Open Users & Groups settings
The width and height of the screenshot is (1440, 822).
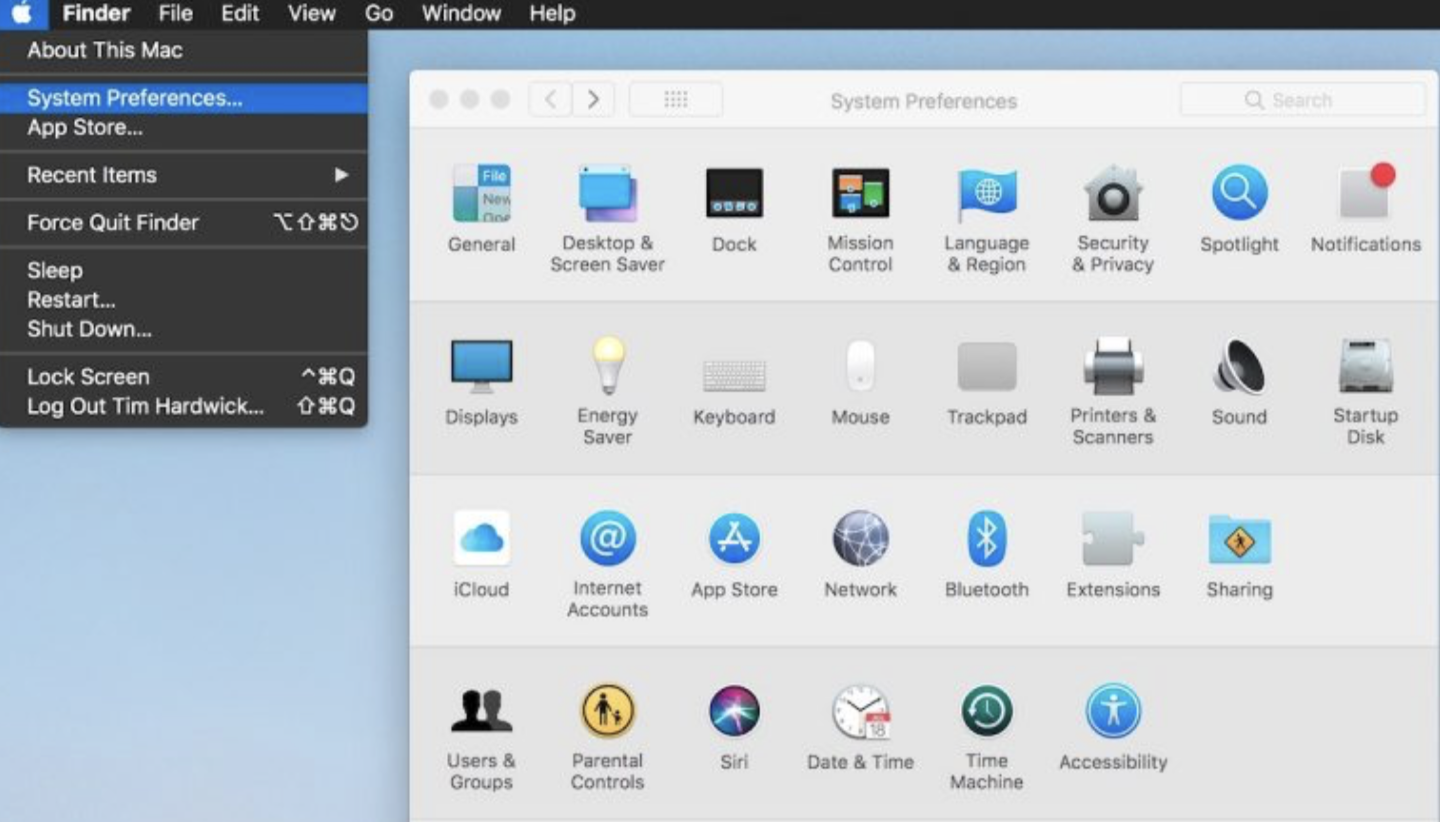[x=481, y=710]
